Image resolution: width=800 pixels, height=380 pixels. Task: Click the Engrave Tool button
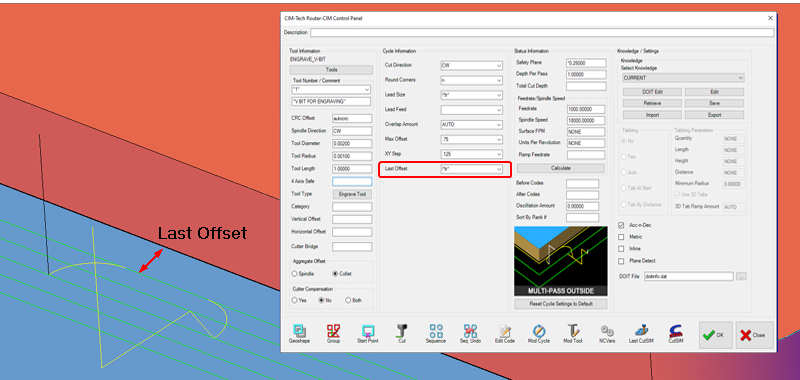click(352, 194)
